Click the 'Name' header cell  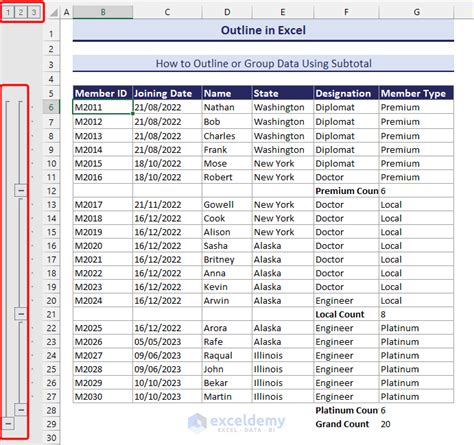(x=227, y=93)
